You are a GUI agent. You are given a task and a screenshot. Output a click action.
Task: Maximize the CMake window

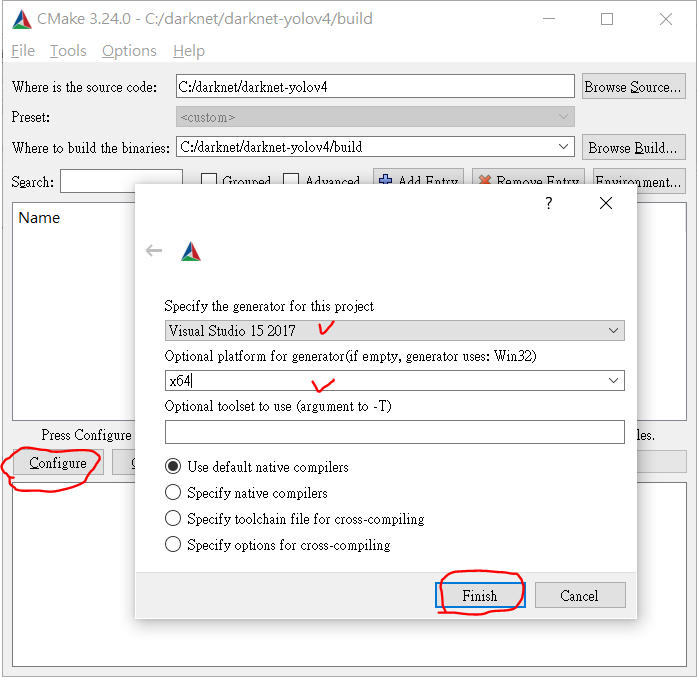pos(607,19)
